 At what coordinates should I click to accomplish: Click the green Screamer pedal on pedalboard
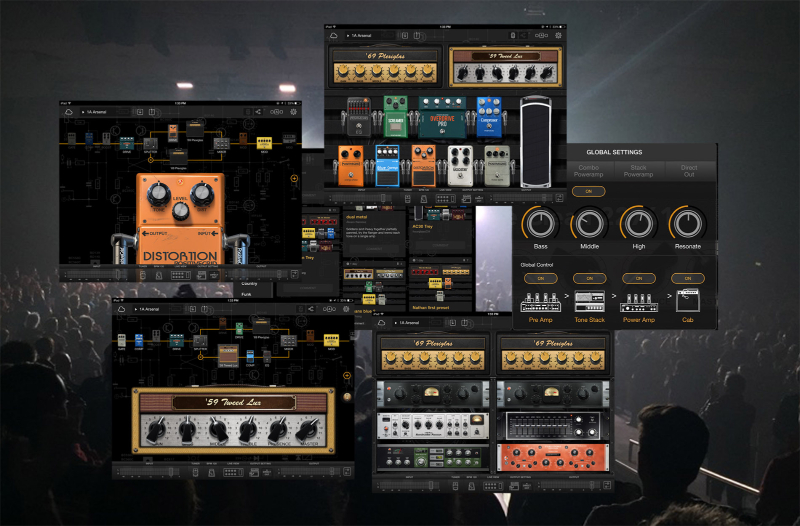(x=395, y=116)
